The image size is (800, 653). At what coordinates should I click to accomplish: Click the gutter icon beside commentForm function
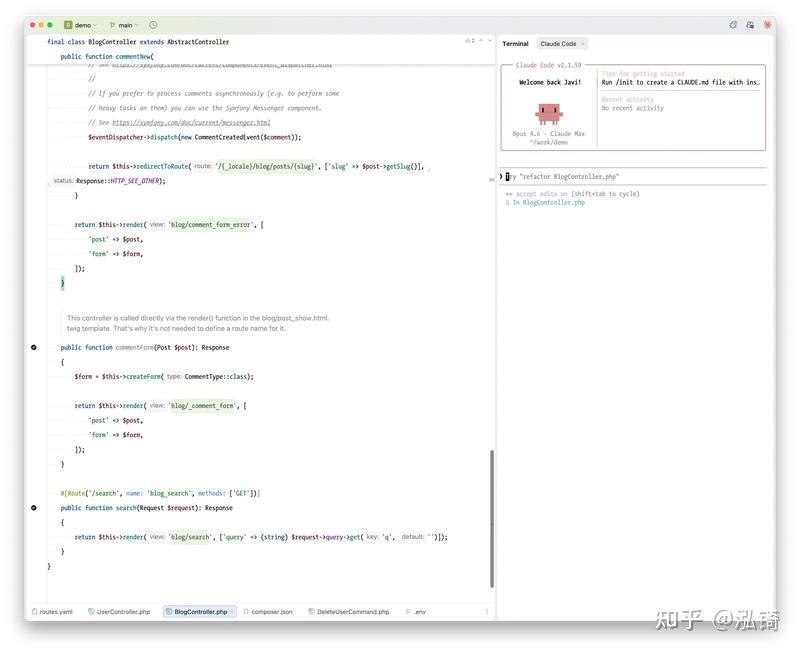coord(34,347)
